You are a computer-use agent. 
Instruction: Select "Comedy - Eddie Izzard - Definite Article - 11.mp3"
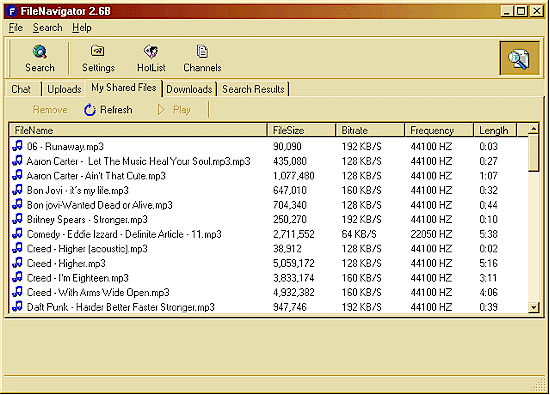pyautogui.click(x=124, y=234)
